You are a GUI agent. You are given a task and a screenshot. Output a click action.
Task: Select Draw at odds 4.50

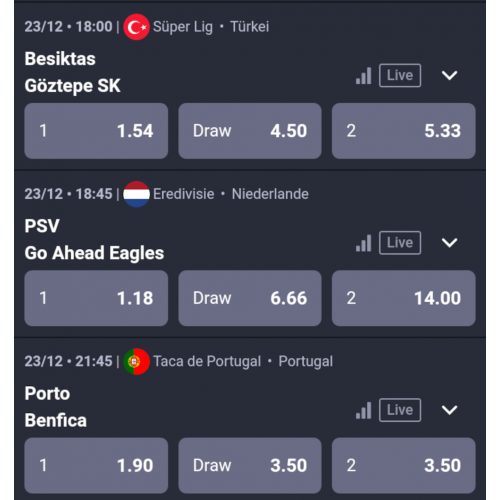250,131
